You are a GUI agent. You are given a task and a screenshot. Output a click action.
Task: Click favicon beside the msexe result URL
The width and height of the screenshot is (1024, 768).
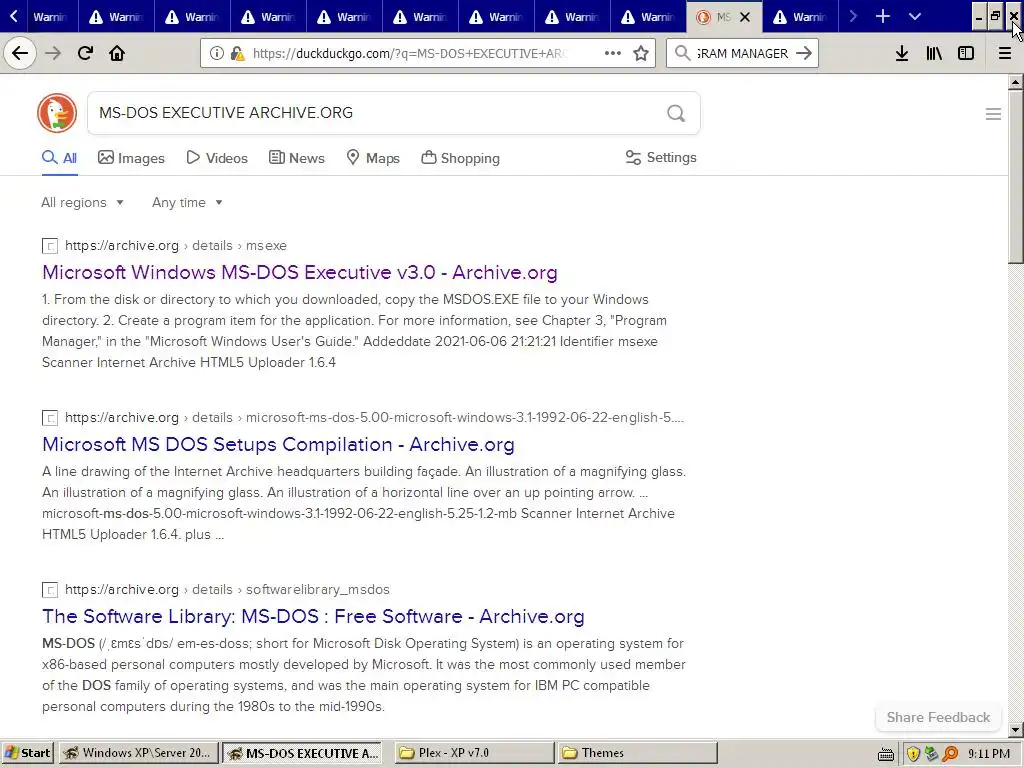point(50,246)
